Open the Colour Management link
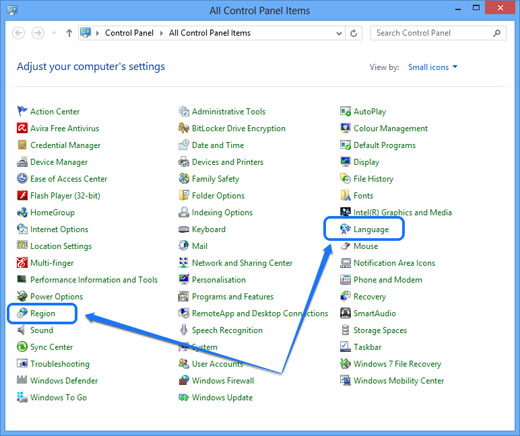The image size is (520, 436). pyautogui.click(x=391, y=128)
